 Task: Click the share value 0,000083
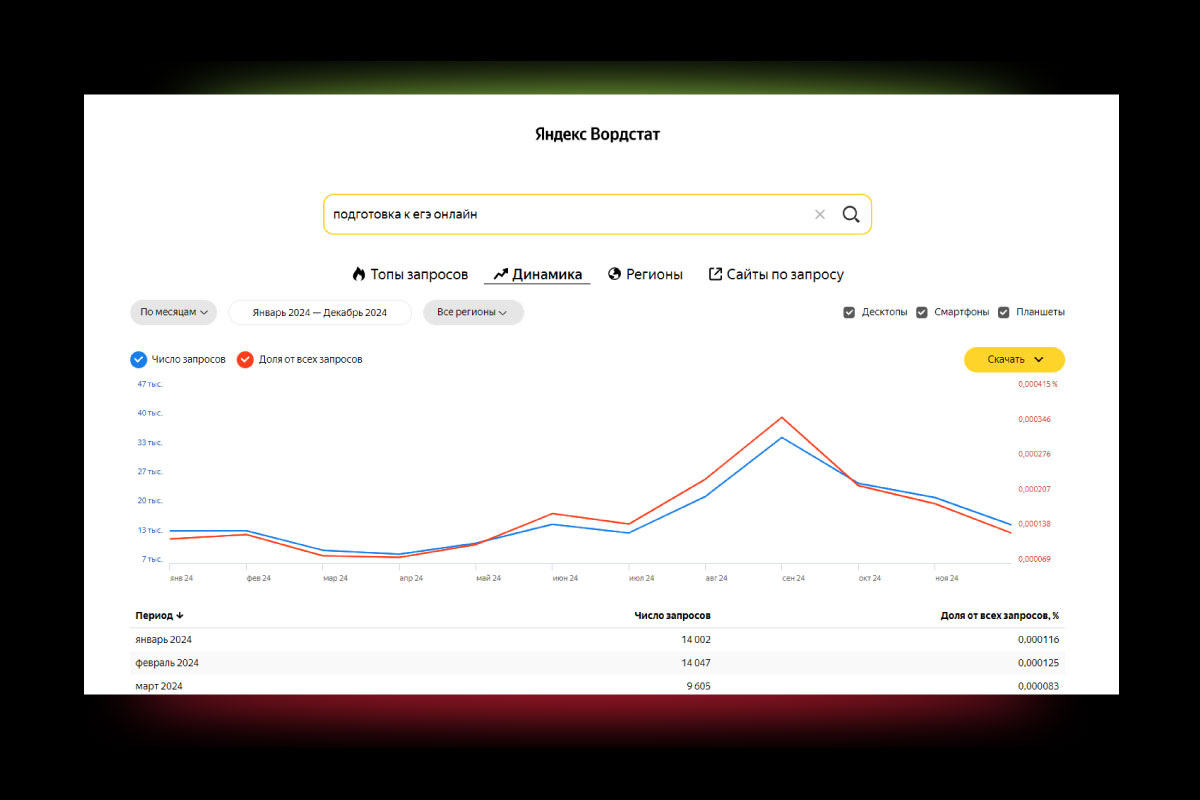(1039, 686)
